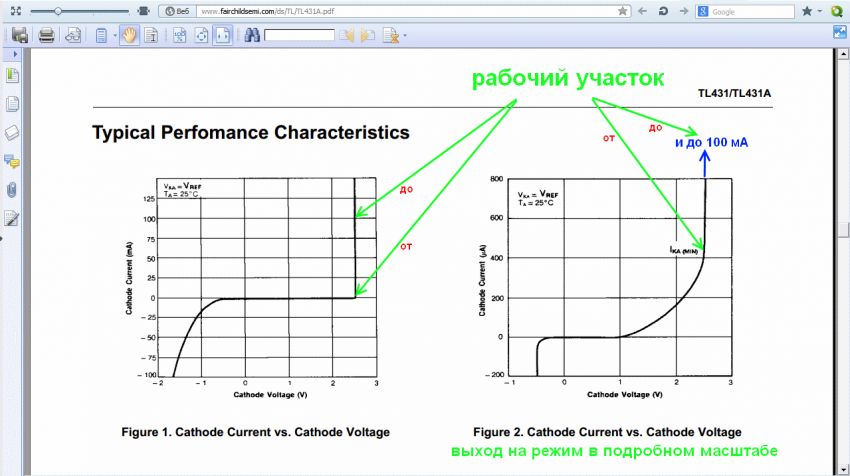Click the vertical scrollbar up arrow
The height and width of the screenshot is (476, 850).
[843, 54]
